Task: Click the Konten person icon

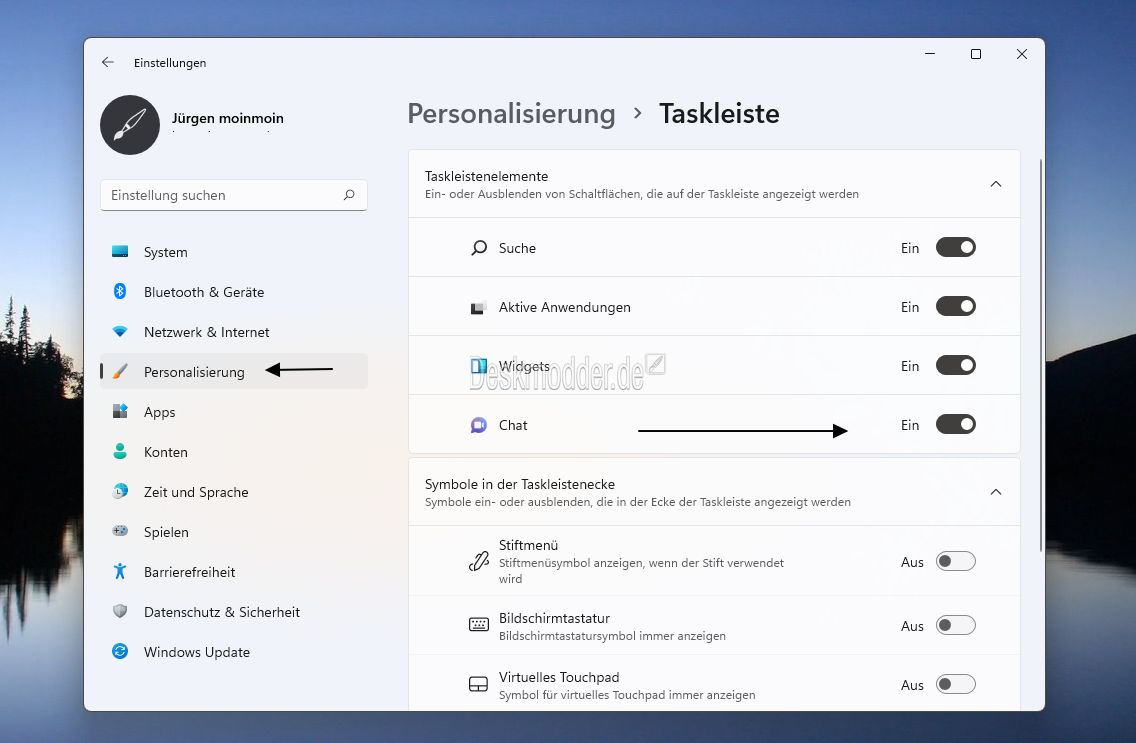Action: [120, 451]
